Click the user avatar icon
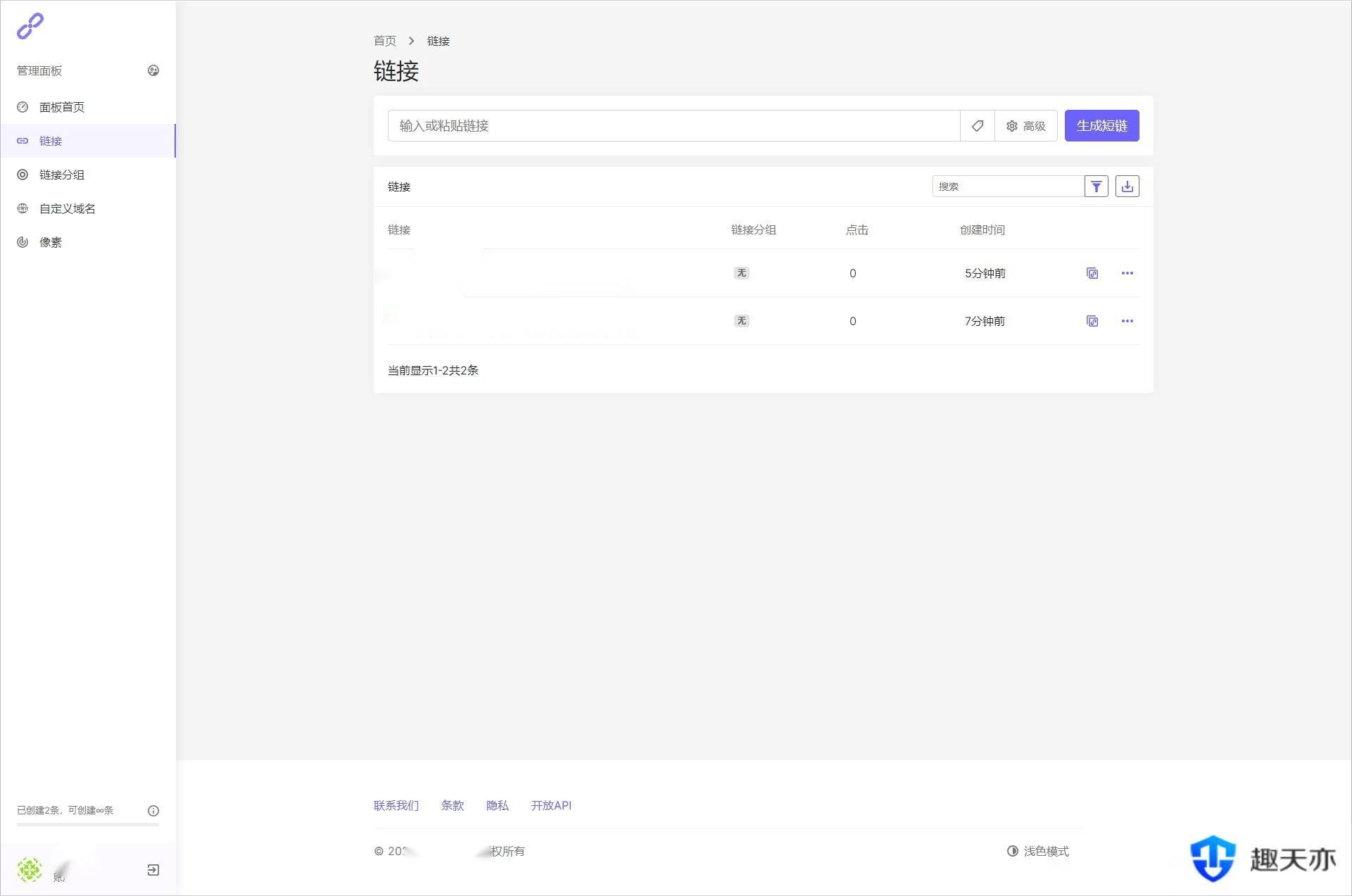This screenshot has width=1352, height=896. [30, 870]
